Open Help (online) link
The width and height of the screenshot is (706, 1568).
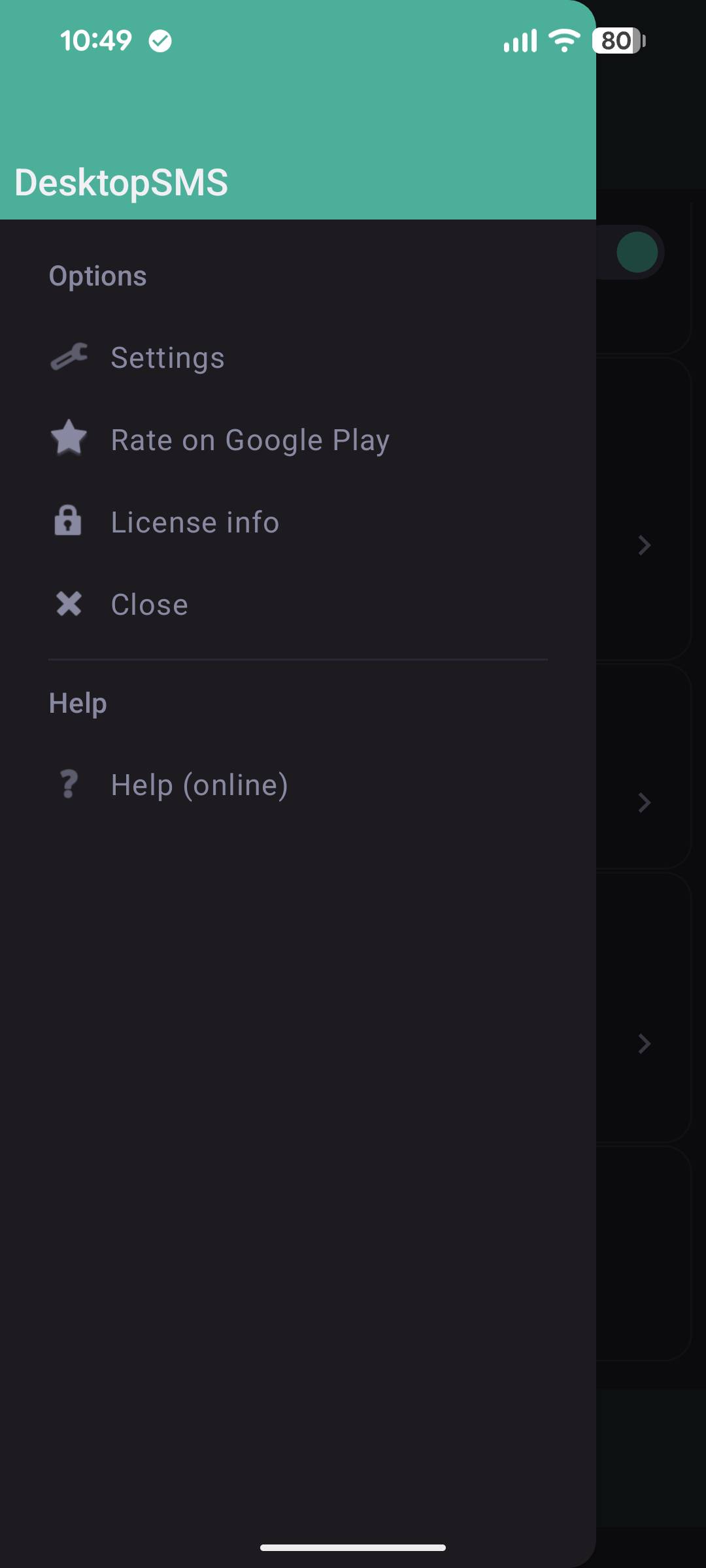(298, 785)
